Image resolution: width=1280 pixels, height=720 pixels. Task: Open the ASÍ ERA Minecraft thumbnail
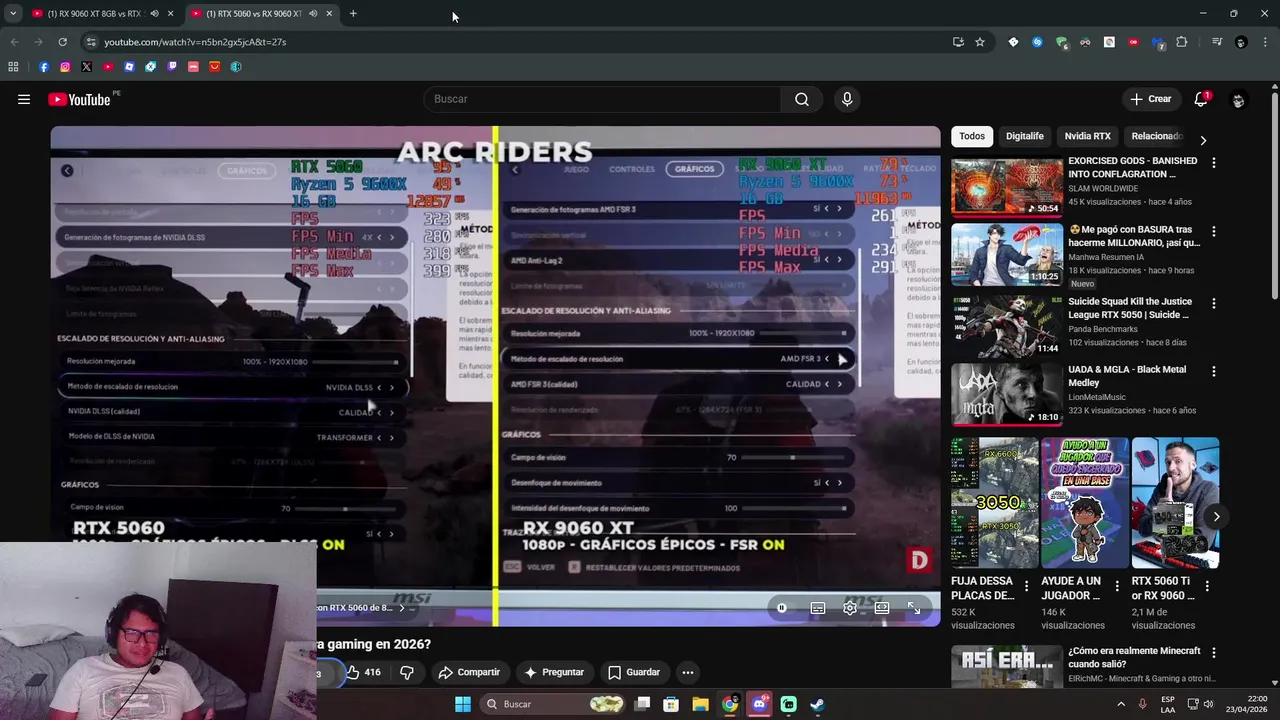(x=1007, y=667)
